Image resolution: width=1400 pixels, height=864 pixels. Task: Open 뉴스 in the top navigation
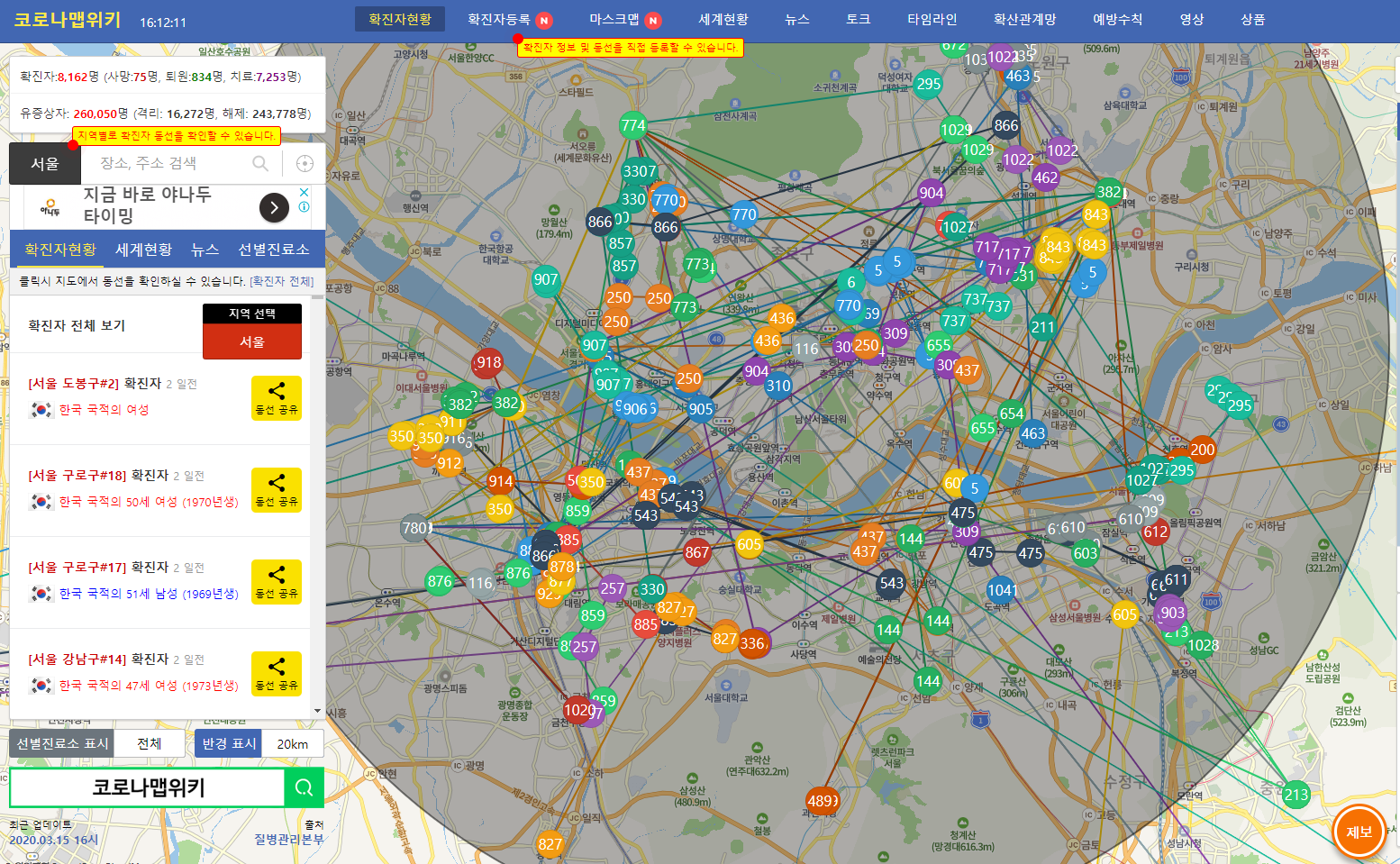[x=797, y=19]
